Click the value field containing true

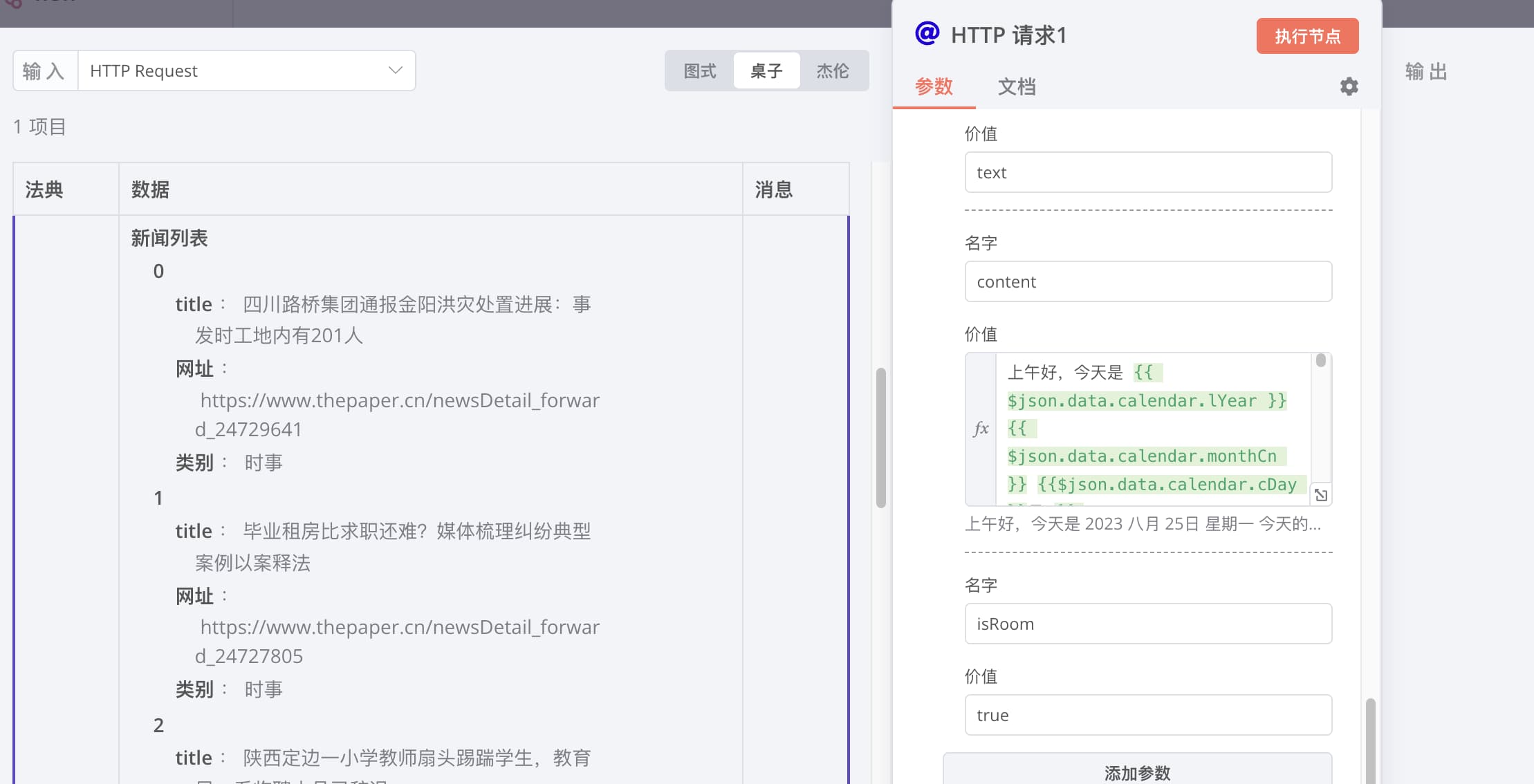coord(1147,715)
